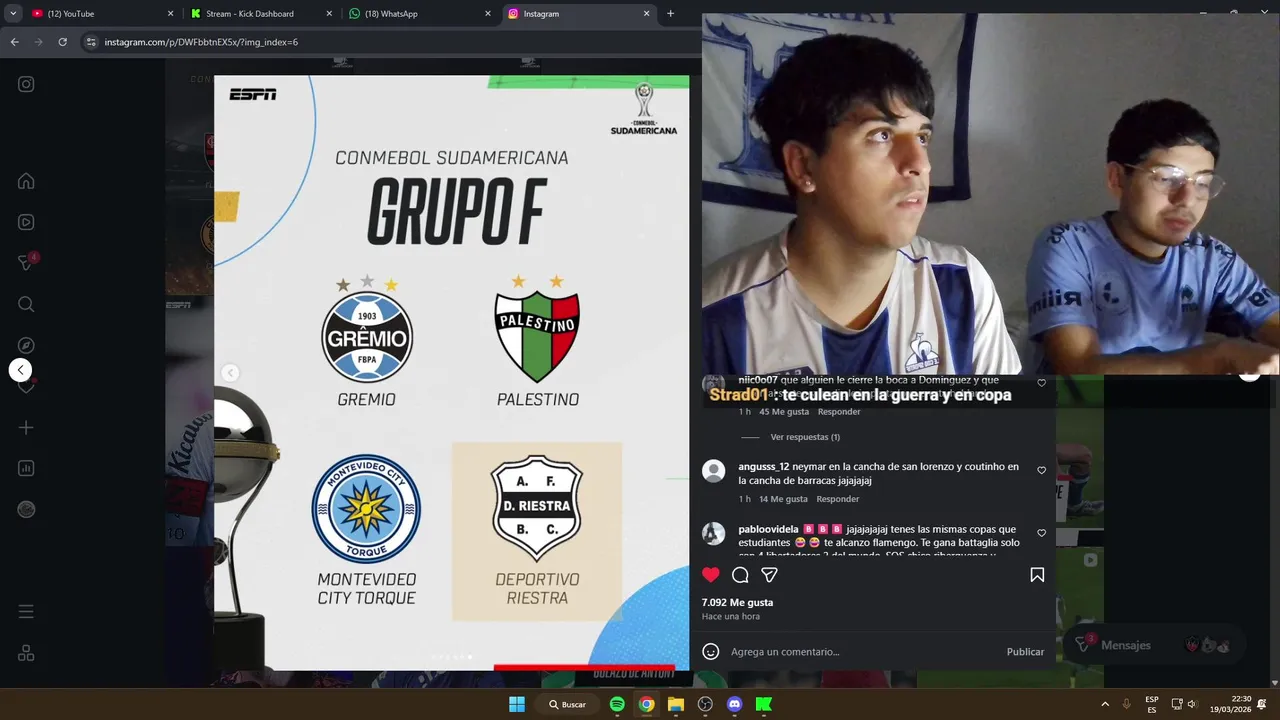Viewport: 1280px width, 720px height.
Task: Like the comment by niic0o07
Action: click(x=1041, y=383)
